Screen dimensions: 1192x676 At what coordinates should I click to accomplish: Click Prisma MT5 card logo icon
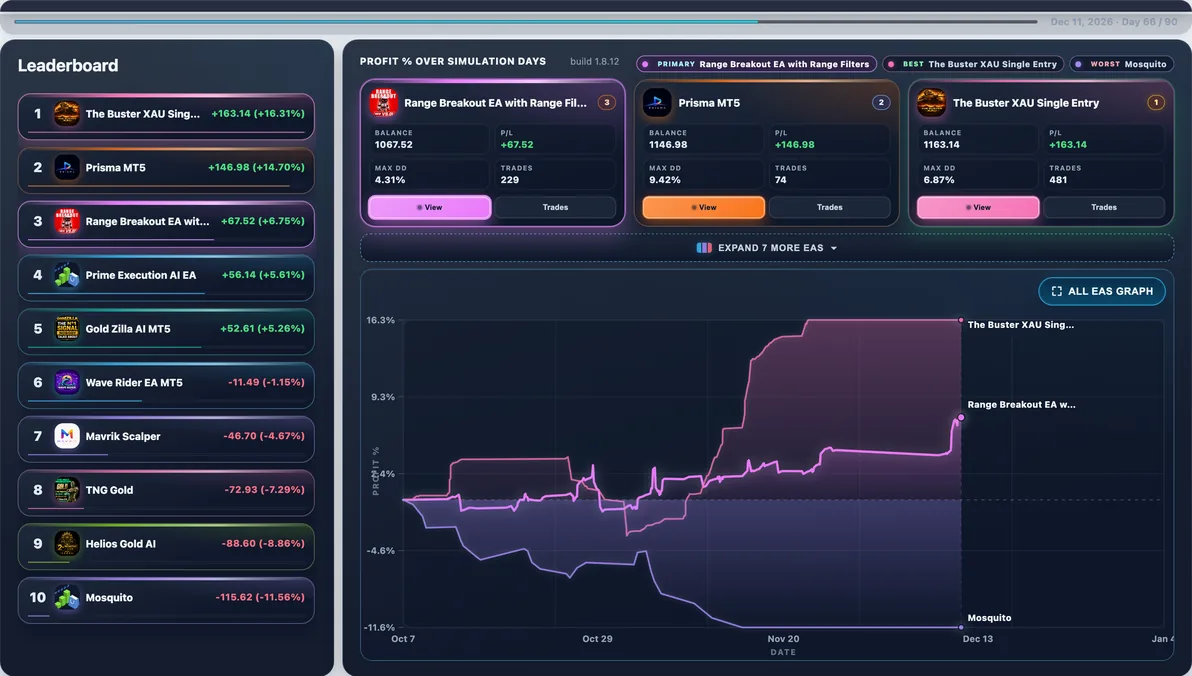[x=657, y=103]
